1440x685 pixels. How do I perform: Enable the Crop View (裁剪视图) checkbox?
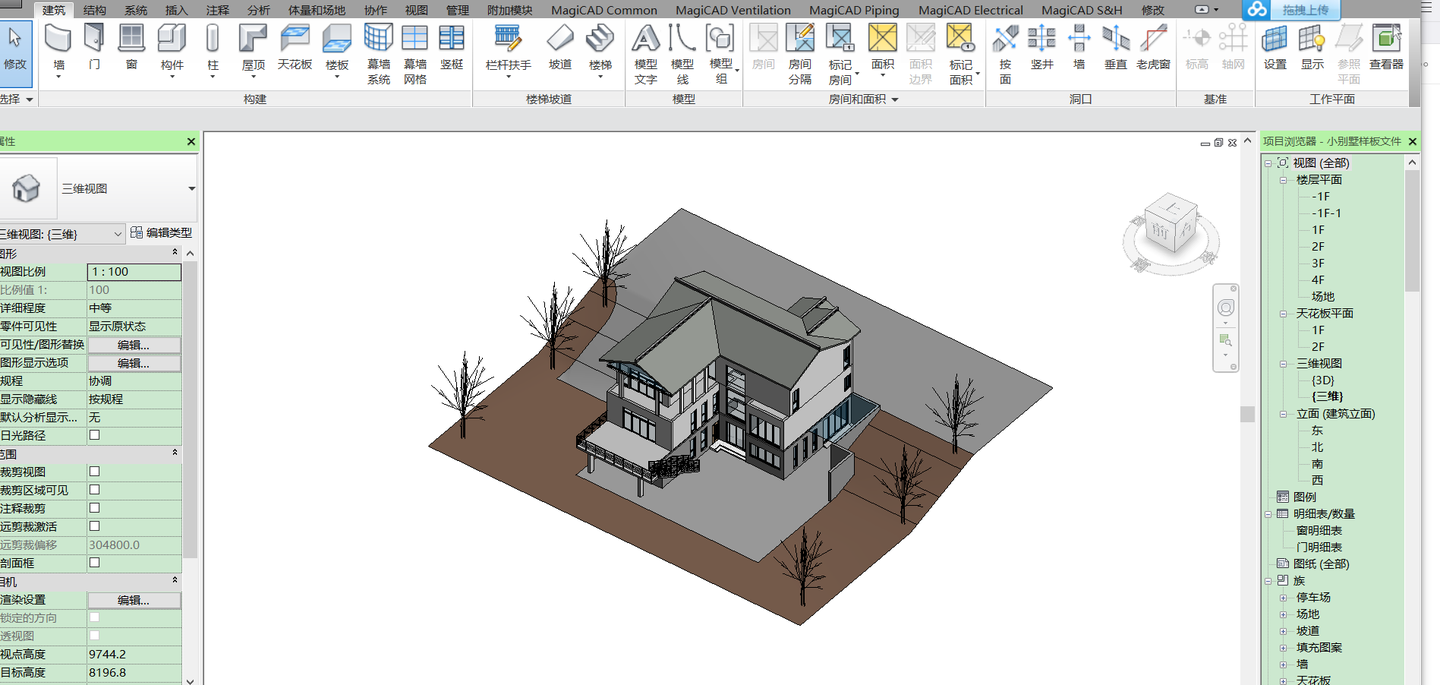click(95, 472)
